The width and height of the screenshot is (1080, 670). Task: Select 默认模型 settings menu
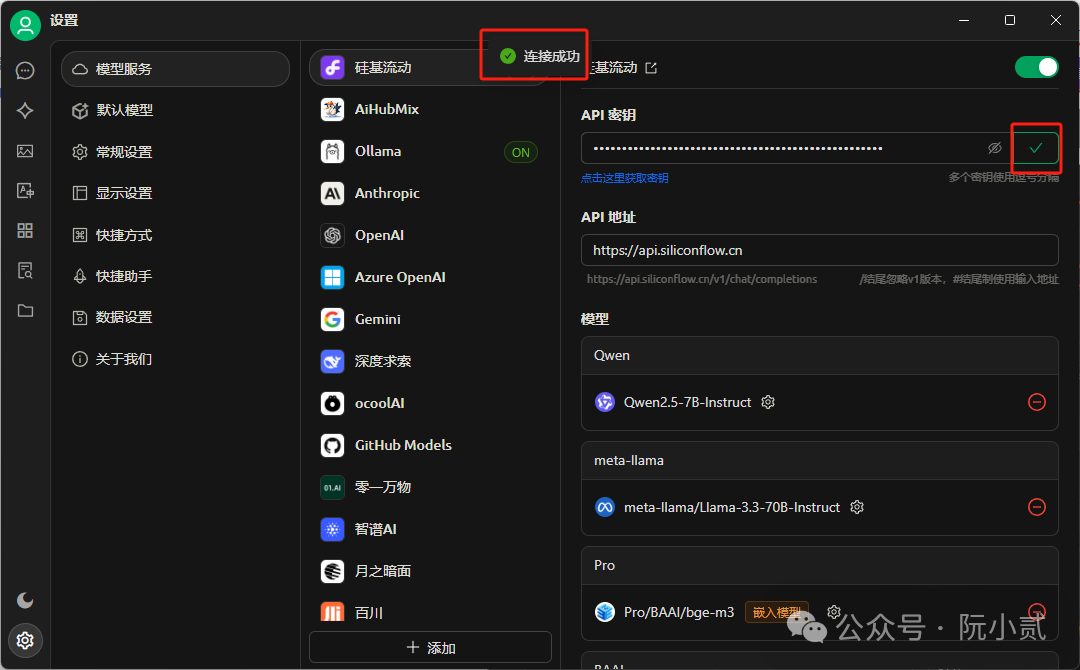tap(176, 110)
